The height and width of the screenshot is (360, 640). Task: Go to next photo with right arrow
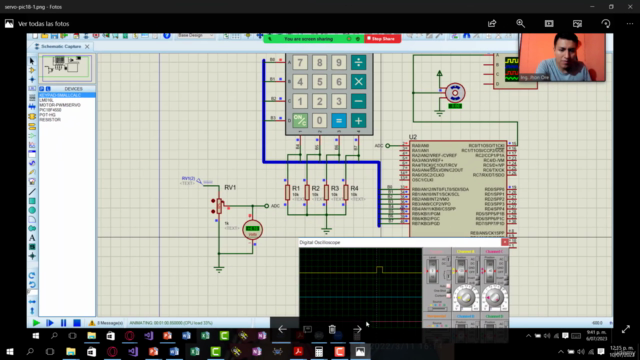(x=357, y=329)
